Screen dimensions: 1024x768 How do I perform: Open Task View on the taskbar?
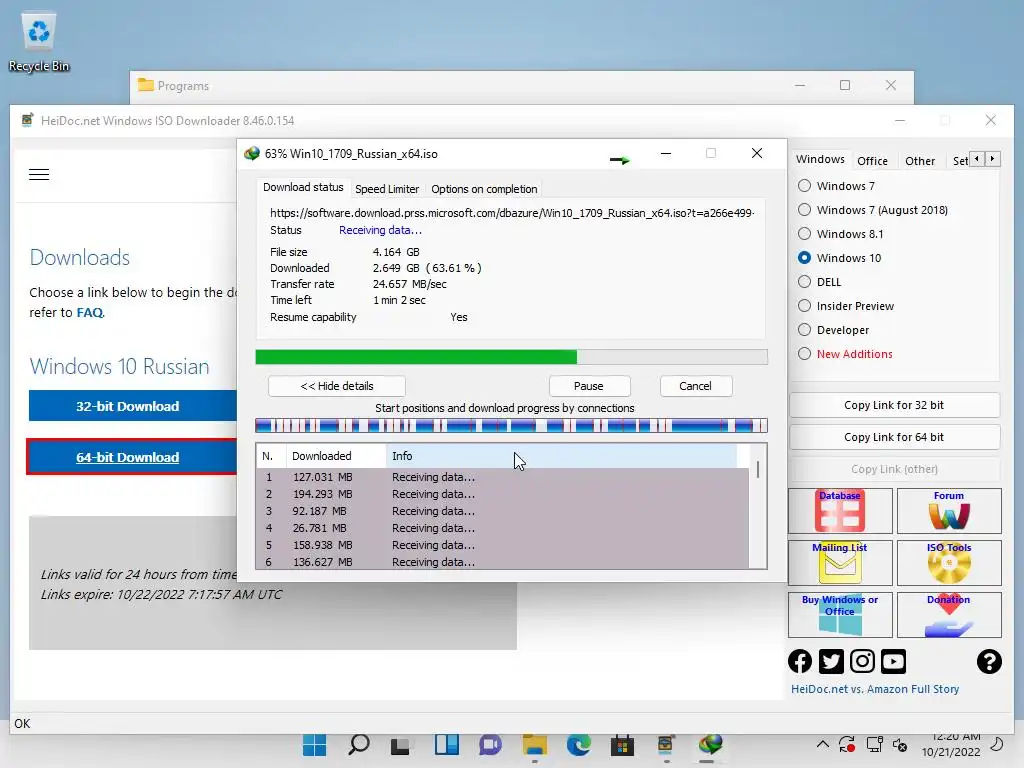[400, 744]
